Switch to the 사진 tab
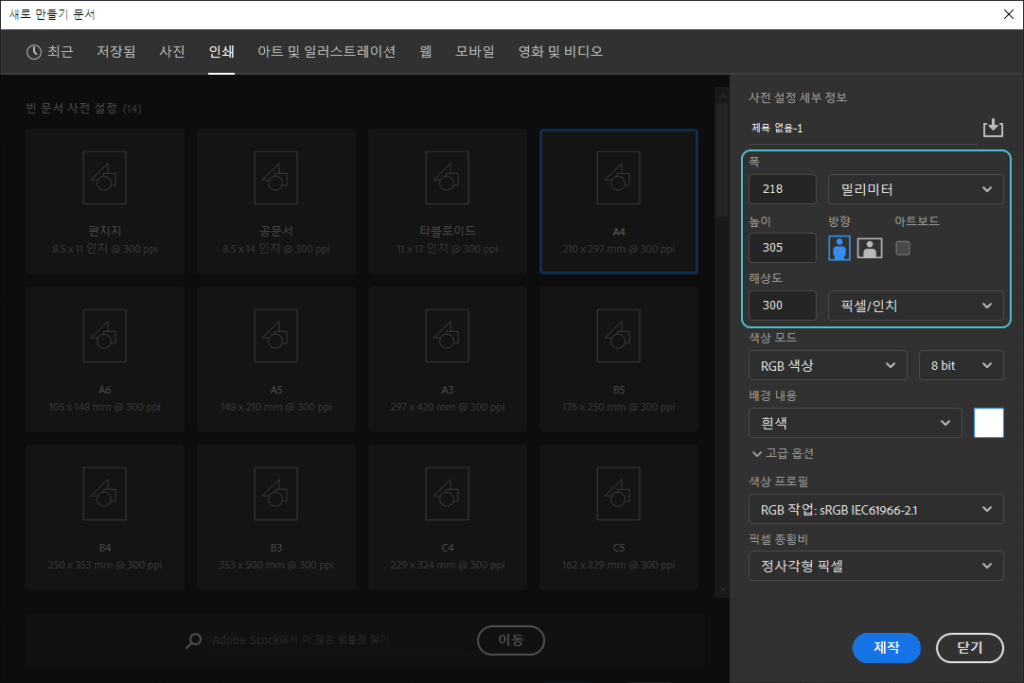The width and height of the screenshot is (1024, 683). coord(172,52)
